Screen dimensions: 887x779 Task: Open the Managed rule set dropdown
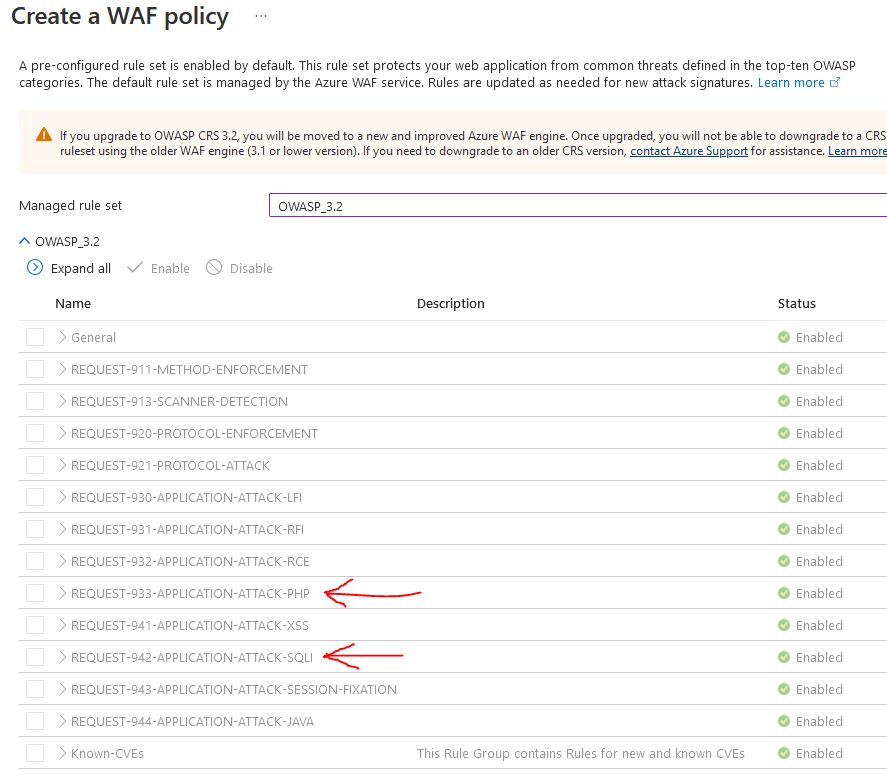coord(577,205)
